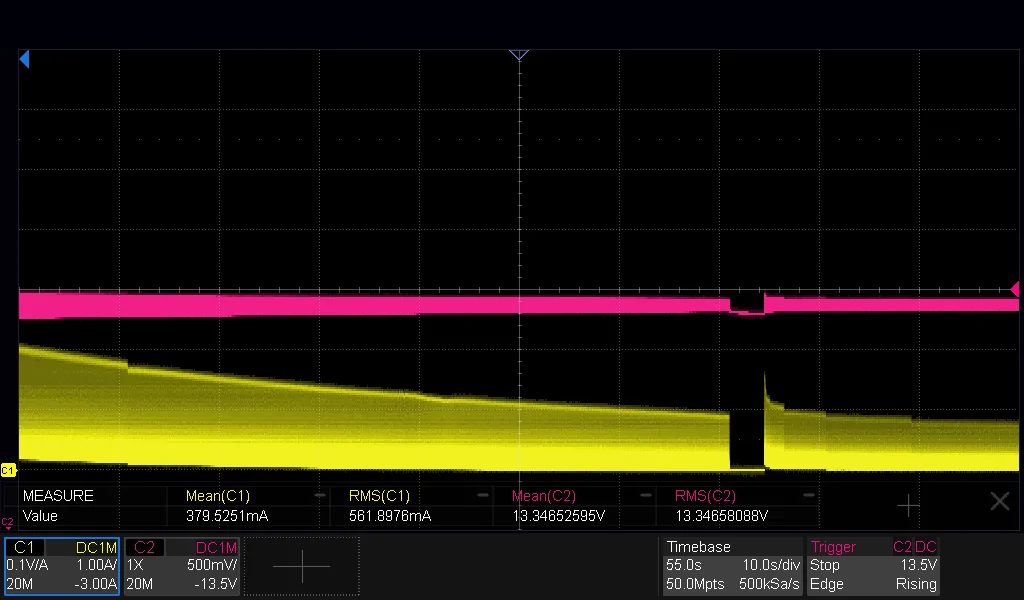This screenshot has height=600, width=1024.
Task: Click the trigger Edge type label
Action: tap(827, 584)
